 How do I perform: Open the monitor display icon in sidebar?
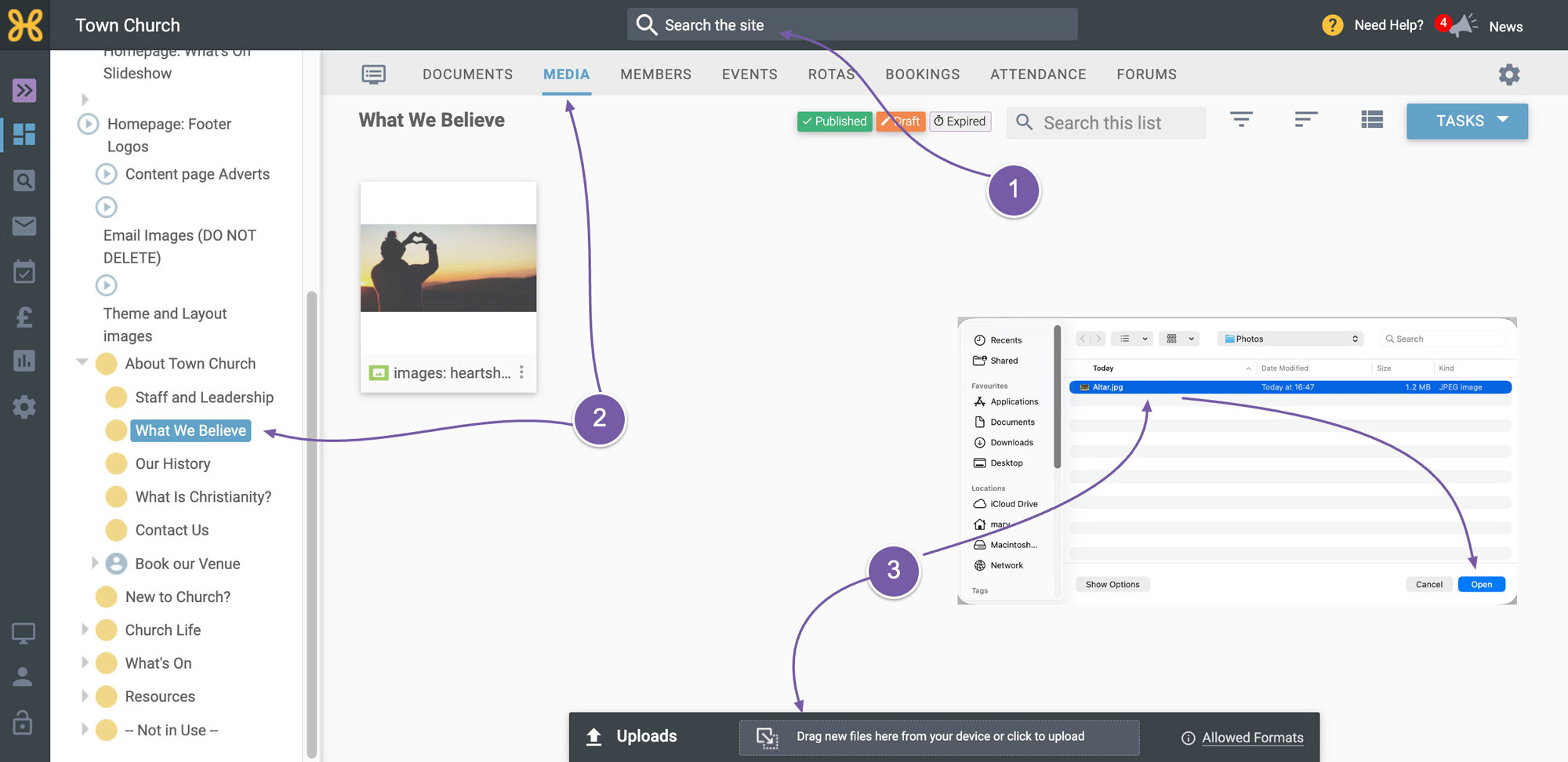[24, 633]
